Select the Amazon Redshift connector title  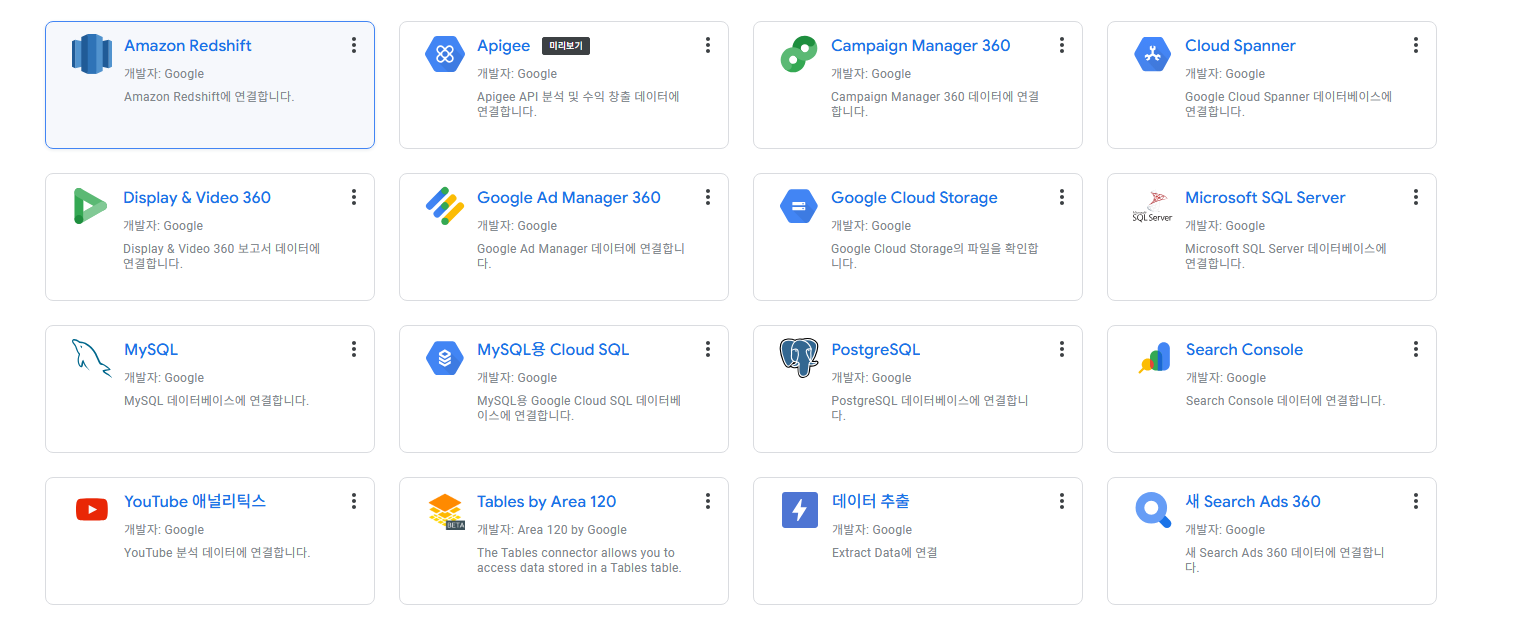tap(187, 45)
